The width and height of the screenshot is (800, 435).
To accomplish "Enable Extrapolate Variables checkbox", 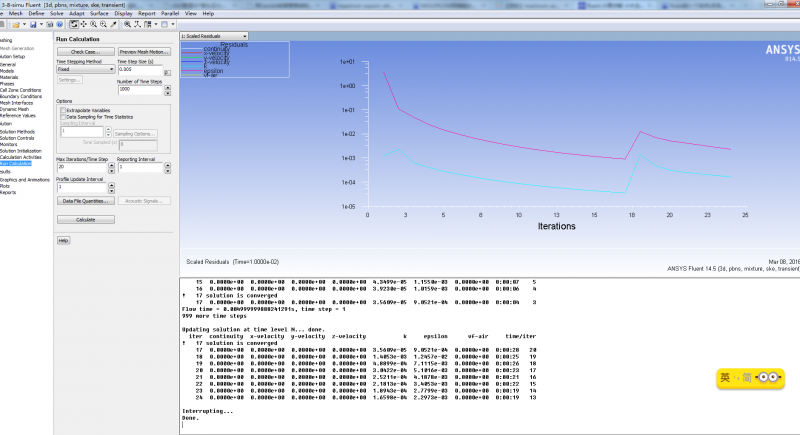I will (63, 110).
